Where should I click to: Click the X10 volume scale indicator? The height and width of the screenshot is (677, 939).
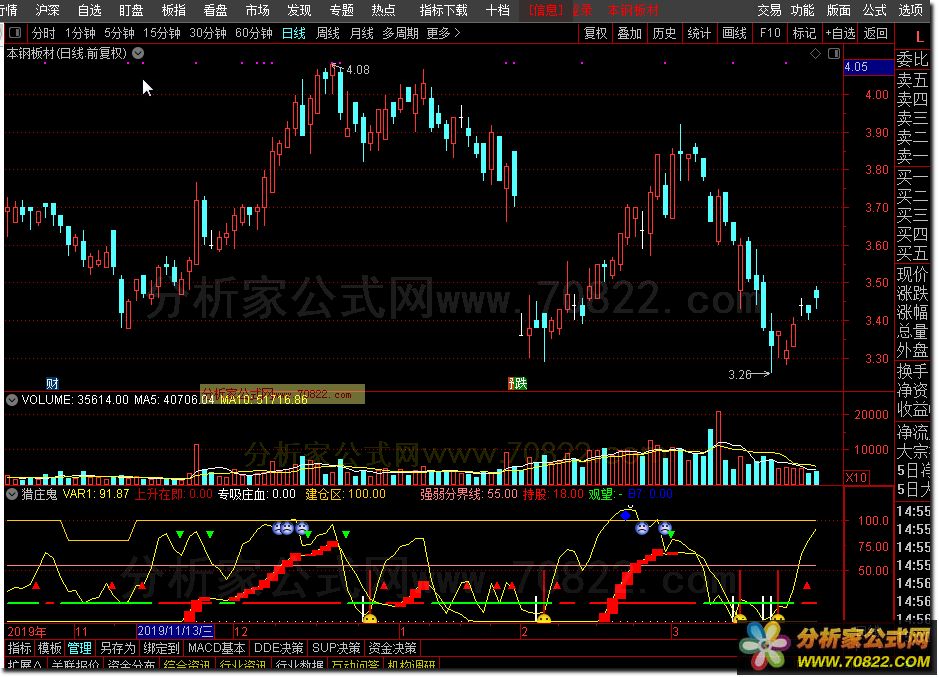coord(856,477)
